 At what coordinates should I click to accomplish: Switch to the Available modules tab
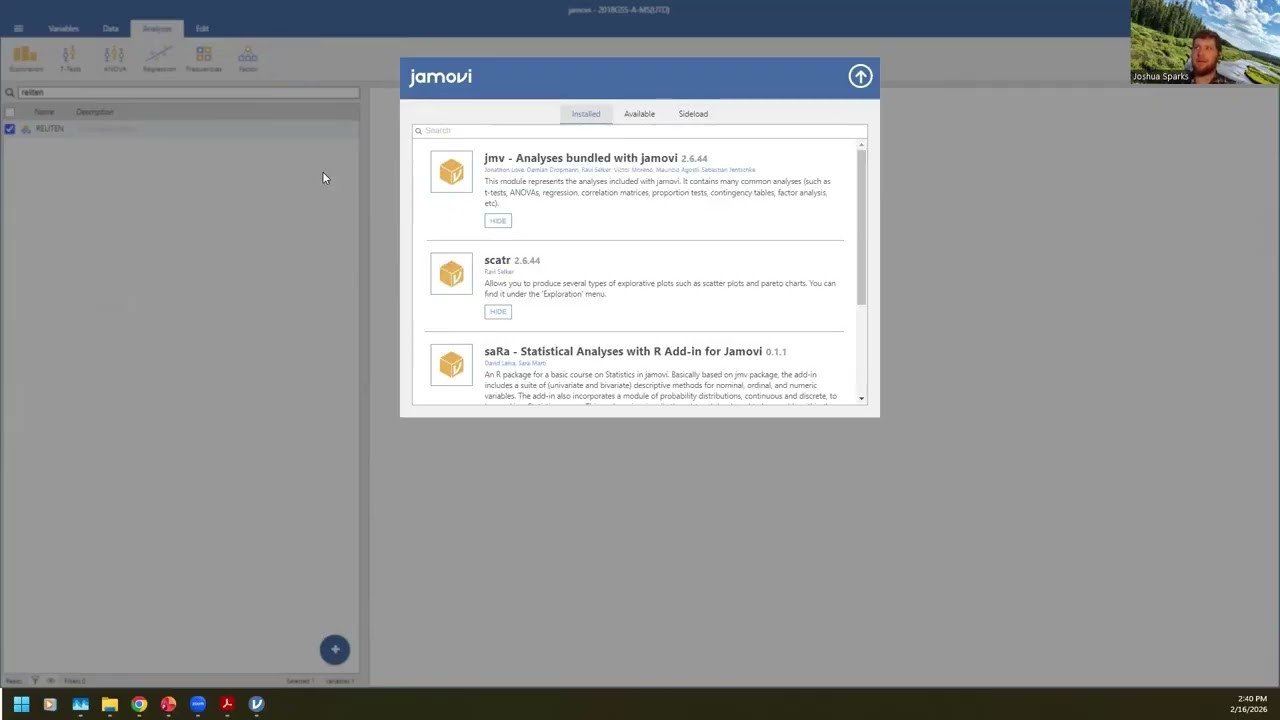click(x=639, y=114)
